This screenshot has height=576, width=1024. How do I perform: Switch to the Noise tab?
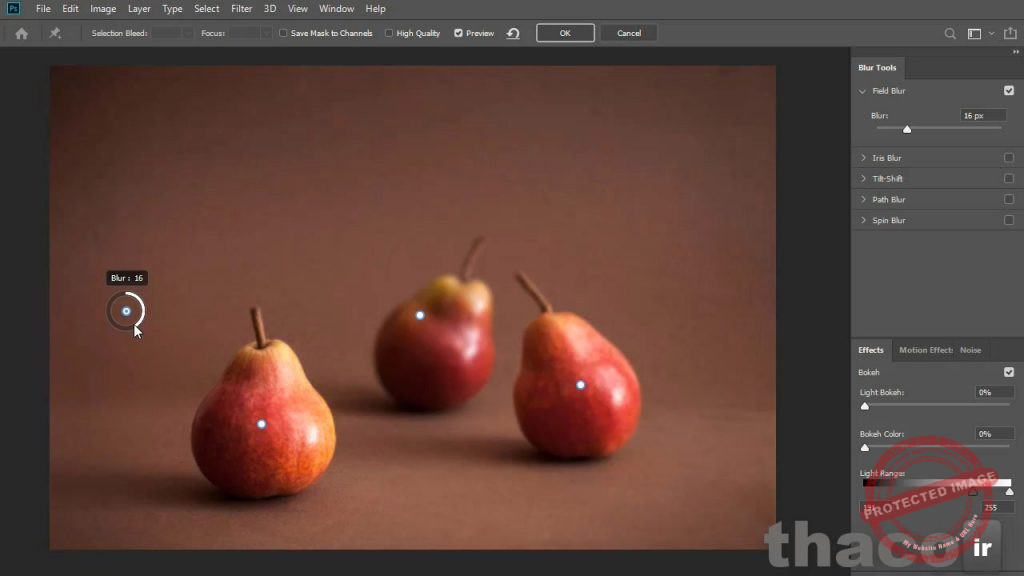click(x=971, y=350)
